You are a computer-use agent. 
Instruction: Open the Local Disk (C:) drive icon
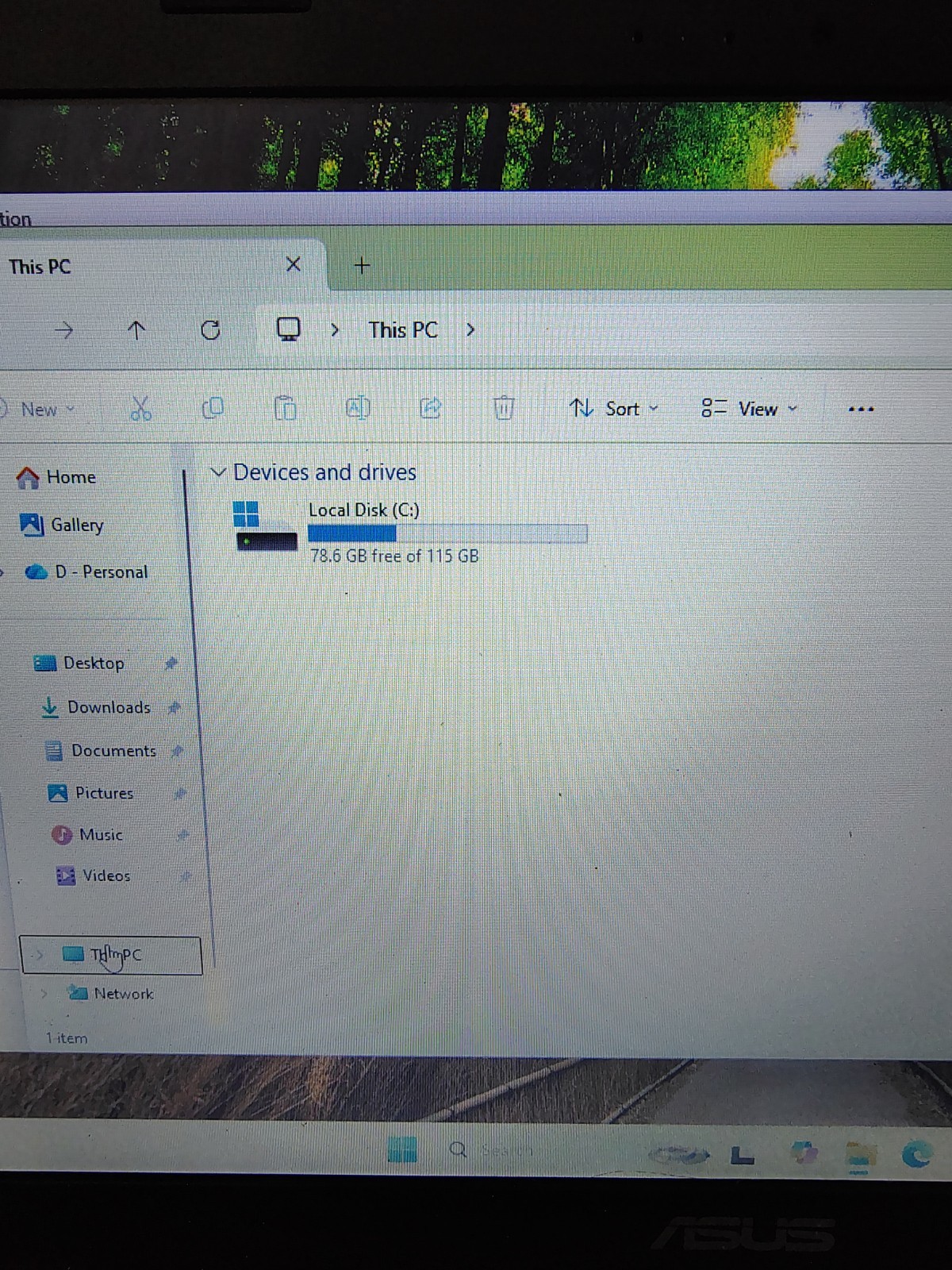[266, 525]
